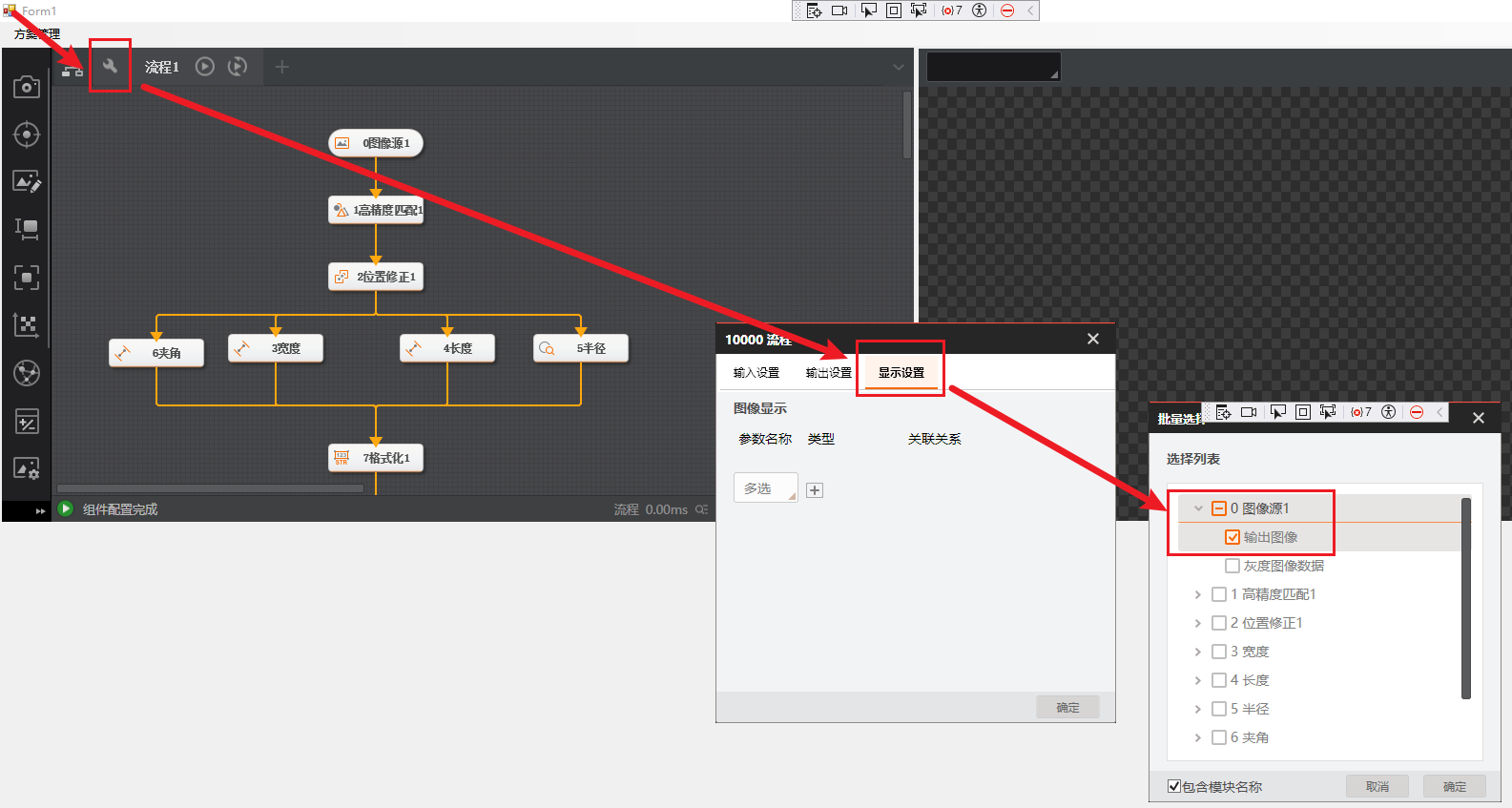
Task: Click the run once play icon
Action: (x=205, y=66)
